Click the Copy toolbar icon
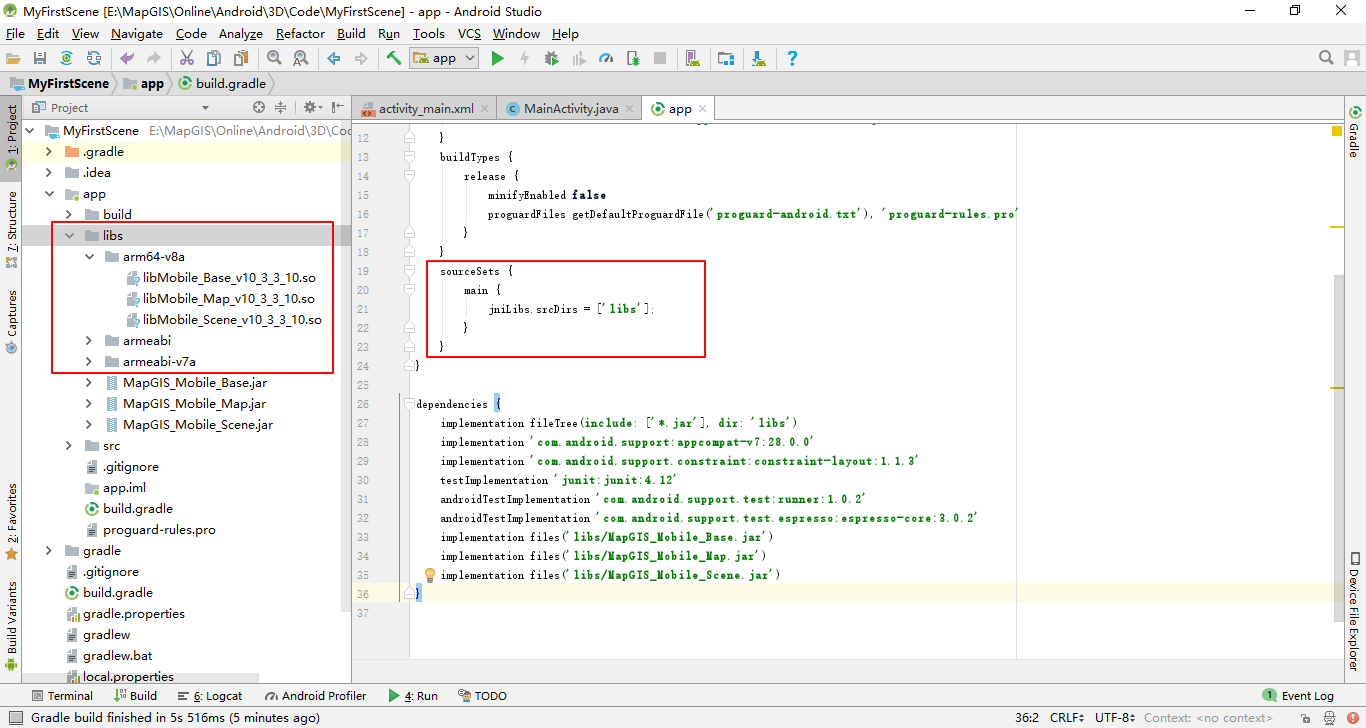1366x728 pixels. point(213,59)
